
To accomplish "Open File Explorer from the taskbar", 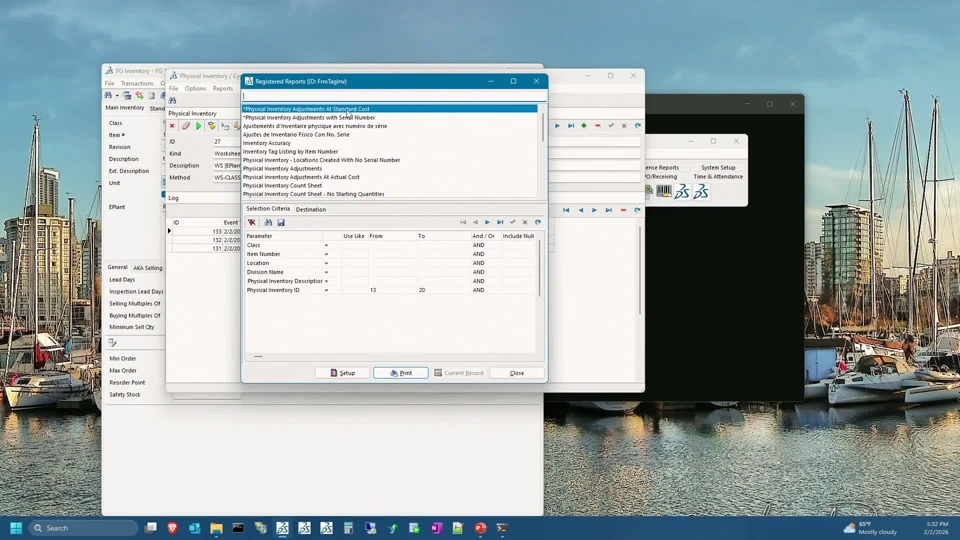I will [216, 528].
